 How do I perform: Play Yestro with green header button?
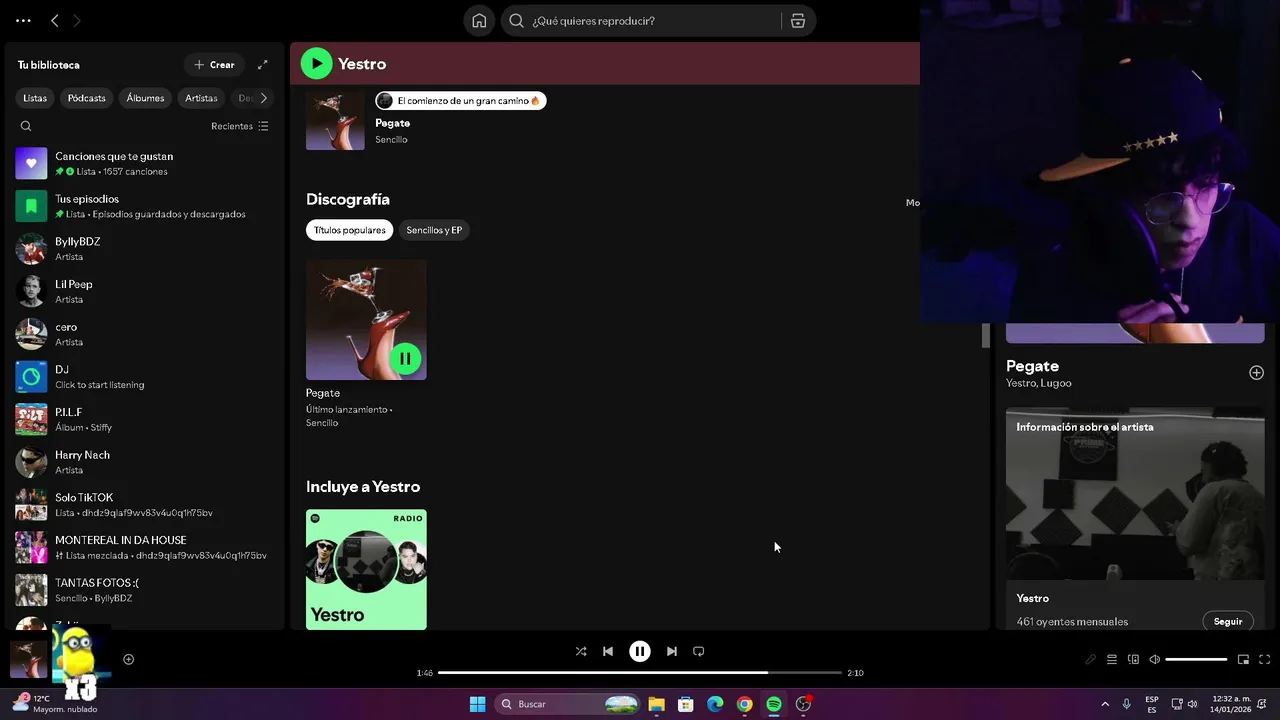tap(316, 63)
